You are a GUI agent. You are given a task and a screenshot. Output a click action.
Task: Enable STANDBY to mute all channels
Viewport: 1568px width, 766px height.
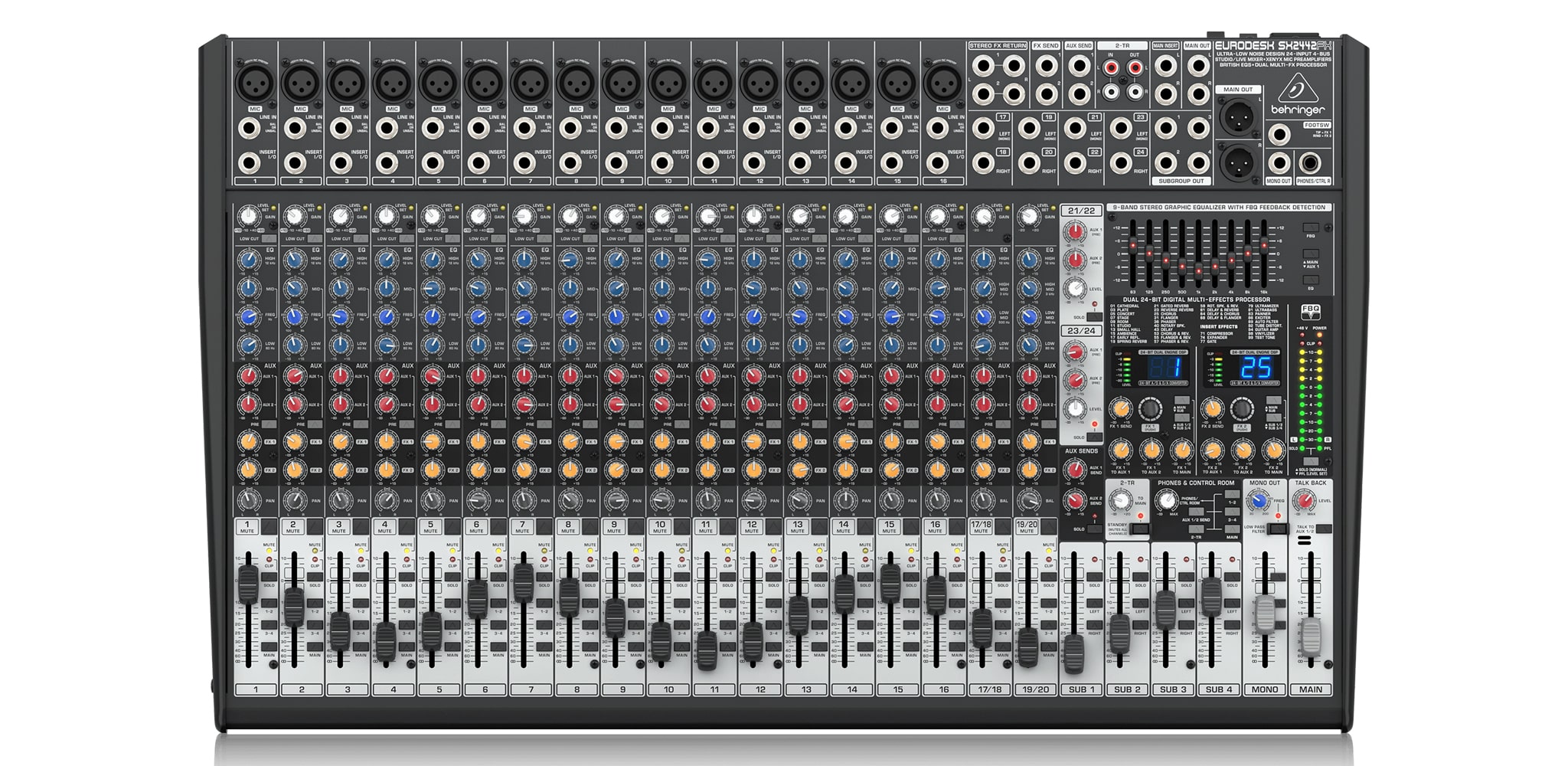1140,529
